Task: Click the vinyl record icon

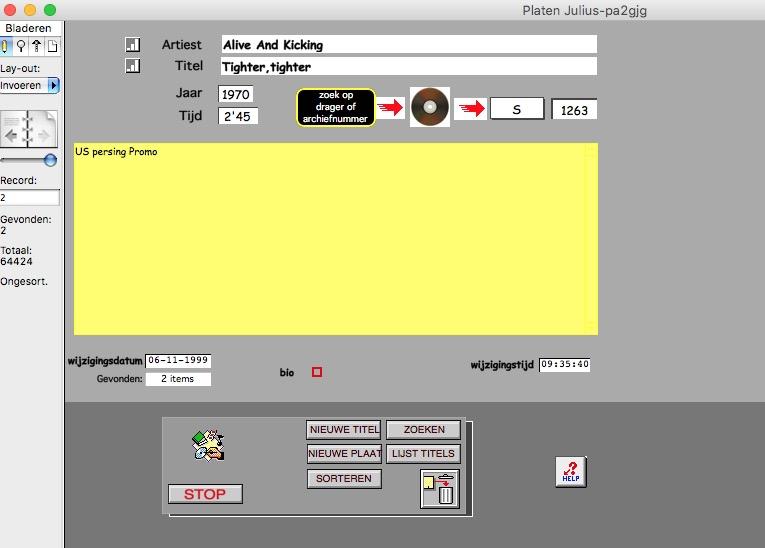Action: pos(430,107)
